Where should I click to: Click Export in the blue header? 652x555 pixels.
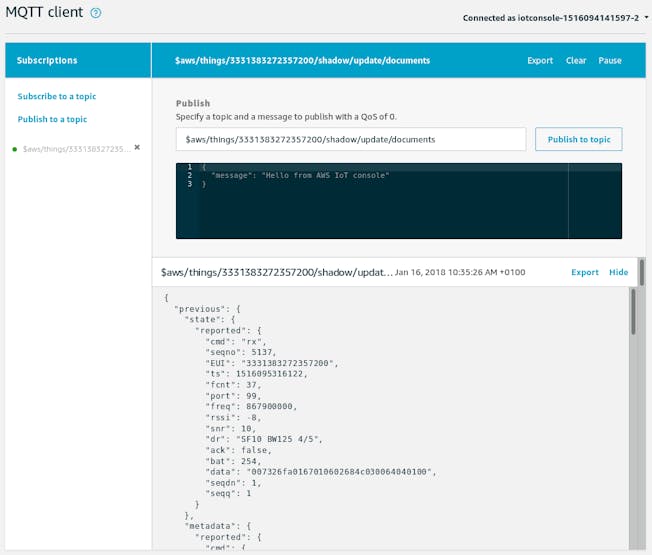point(540,61)
